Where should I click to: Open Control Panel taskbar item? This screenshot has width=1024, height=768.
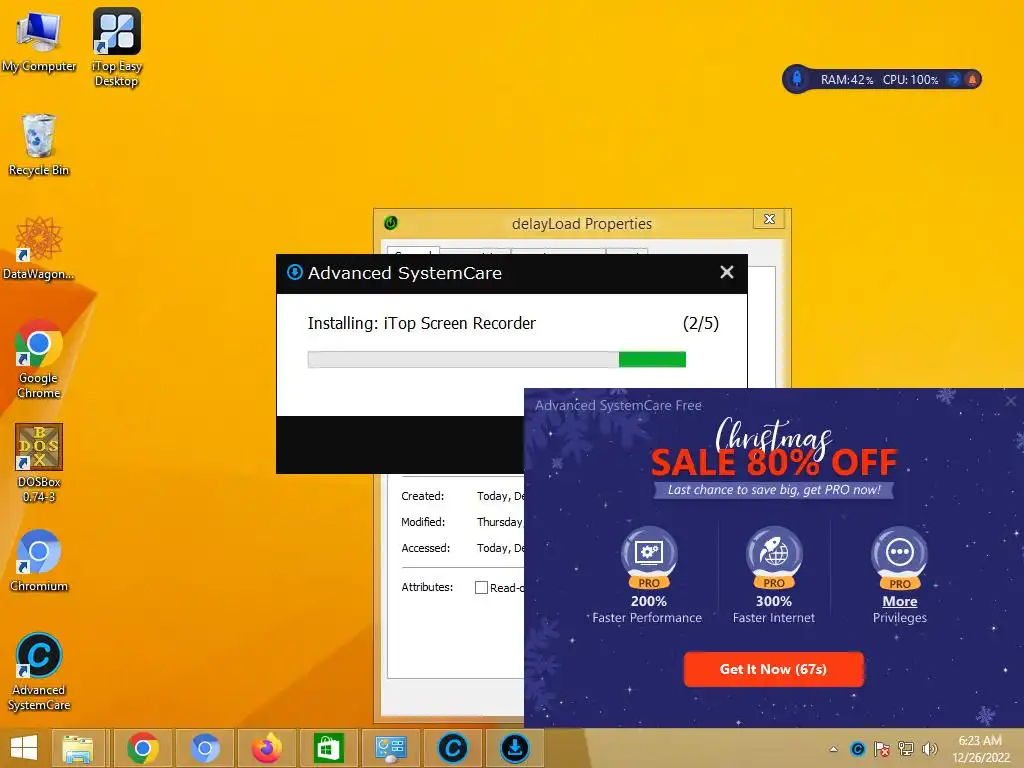click(390, 748)
